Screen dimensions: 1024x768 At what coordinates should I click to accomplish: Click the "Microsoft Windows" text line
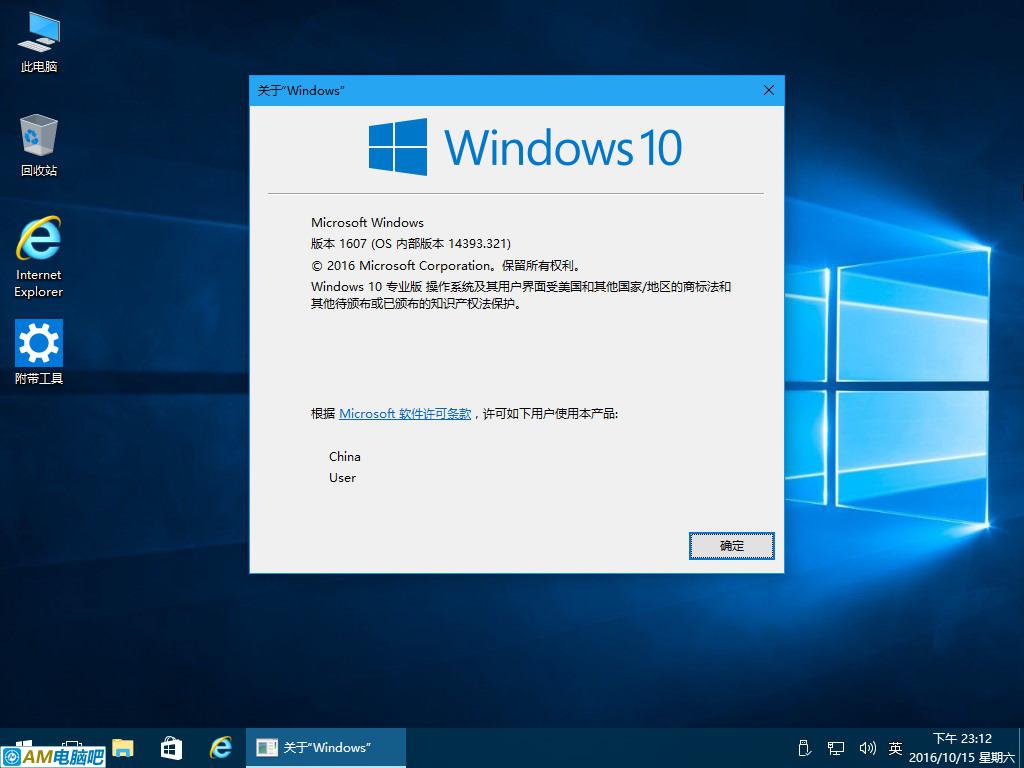pyautogui.click(x=367, y=223)
